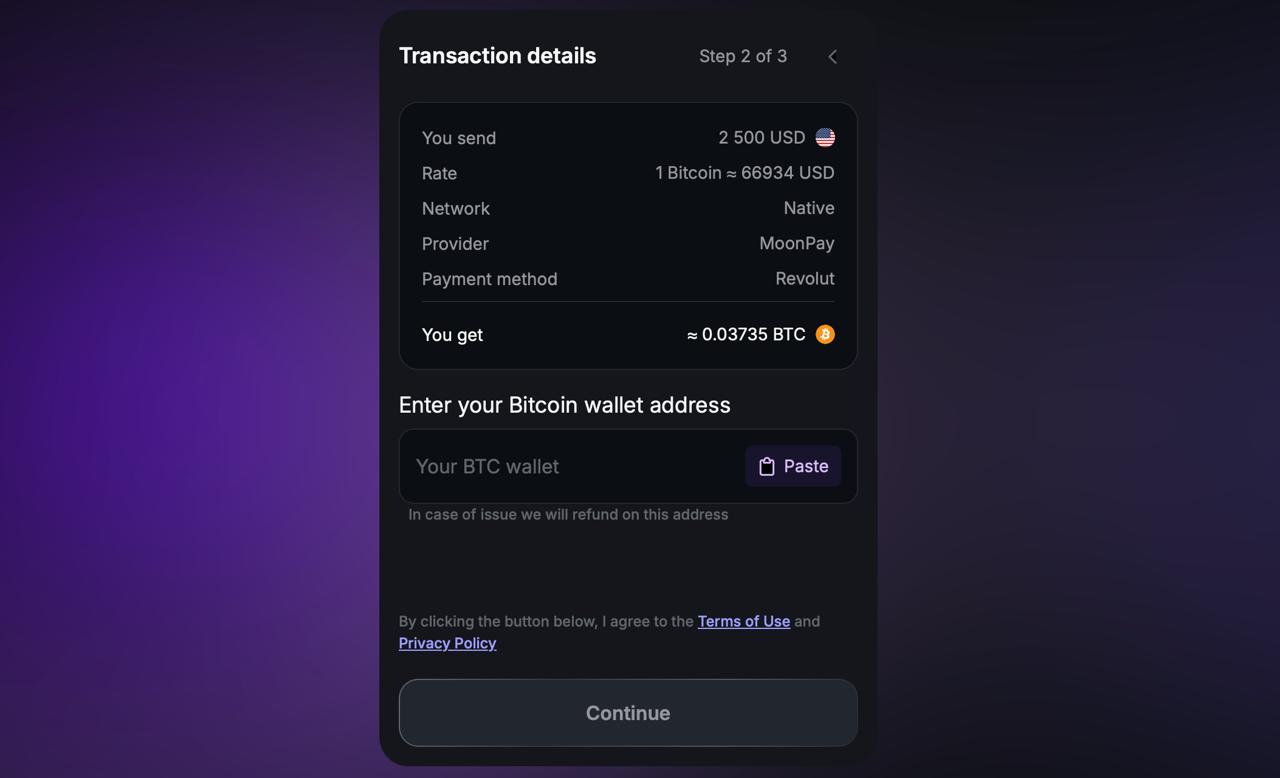Click the US flag icon next to USD

pos(823,137)
